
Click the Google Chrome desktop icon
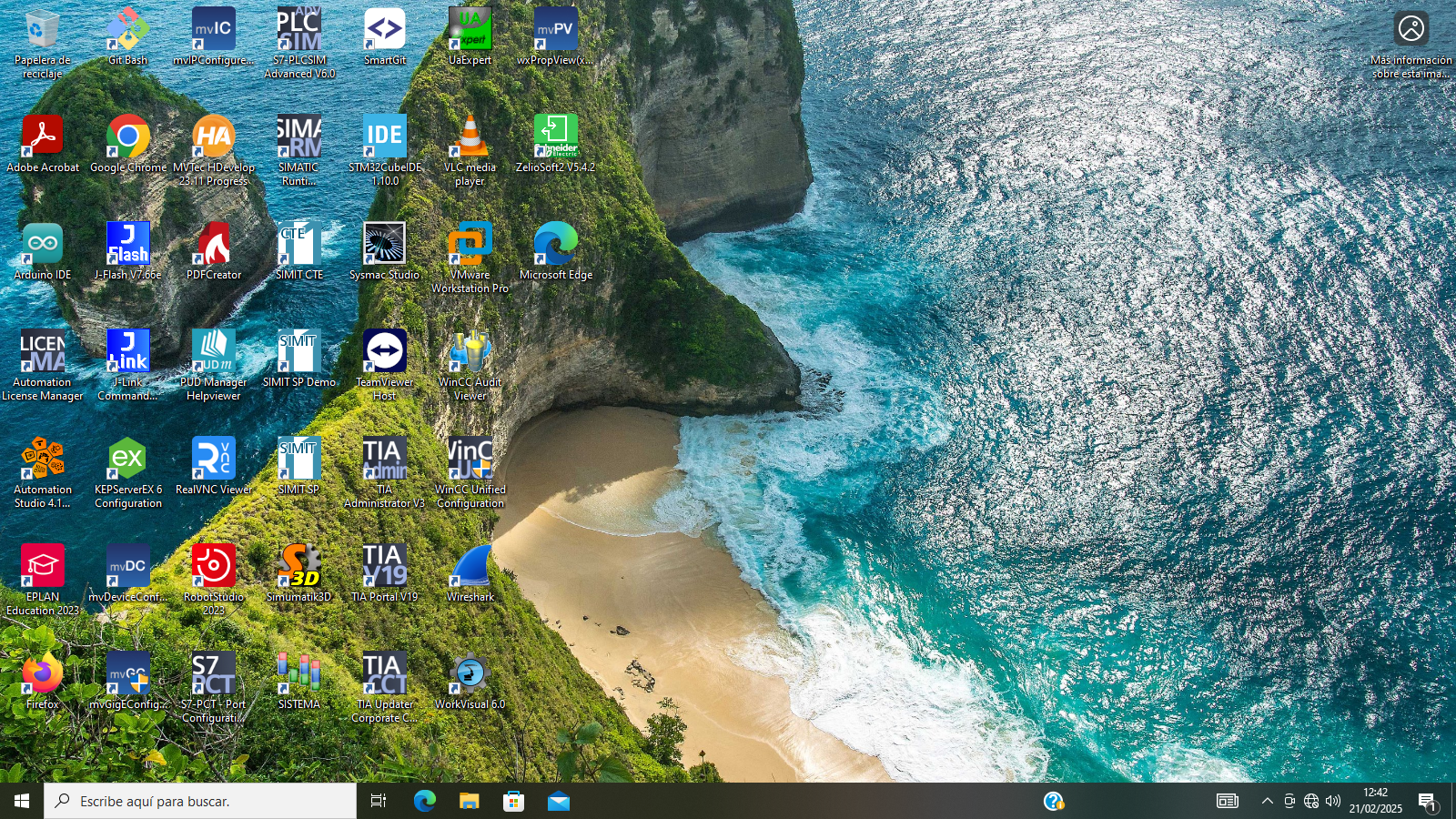[128, 137]
